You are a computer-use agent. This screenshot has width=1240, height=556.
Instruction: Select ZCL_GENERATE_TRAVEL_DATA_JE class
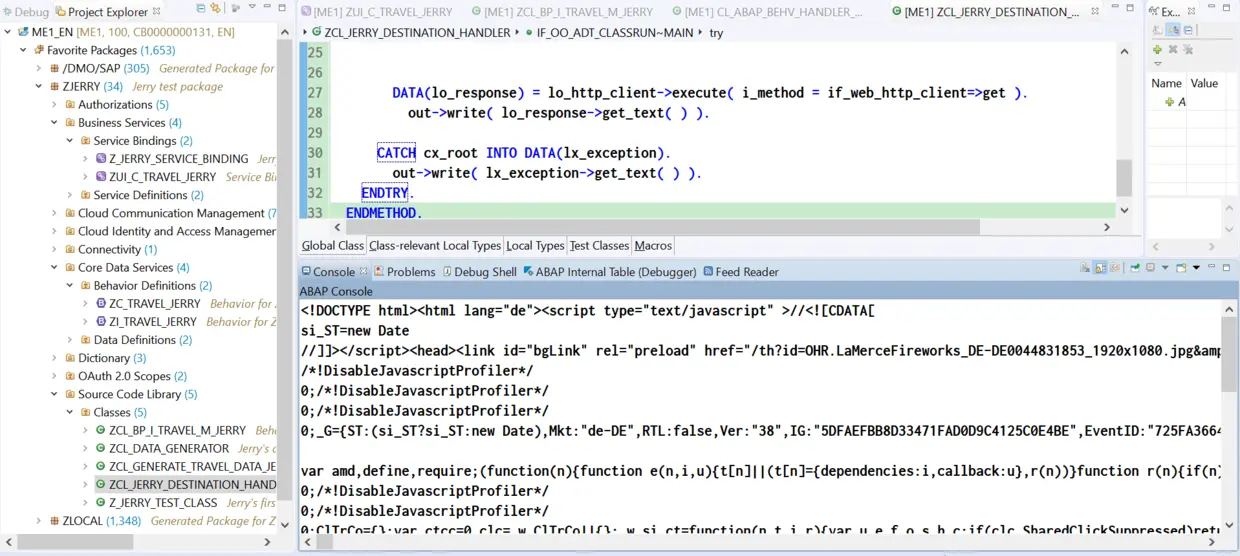click(185, 467)
